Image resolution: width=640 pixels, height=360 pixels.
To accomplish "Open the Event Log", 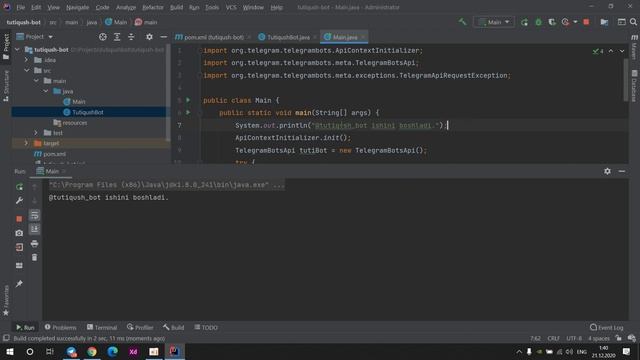I will click(x=607, y=327).
